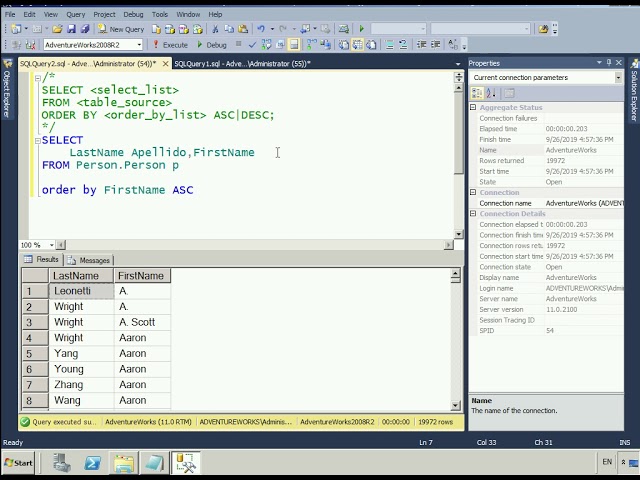The image size is (640, 480).
Task: Open the Object Explorer side tab
Action: (x=7, y=89)
